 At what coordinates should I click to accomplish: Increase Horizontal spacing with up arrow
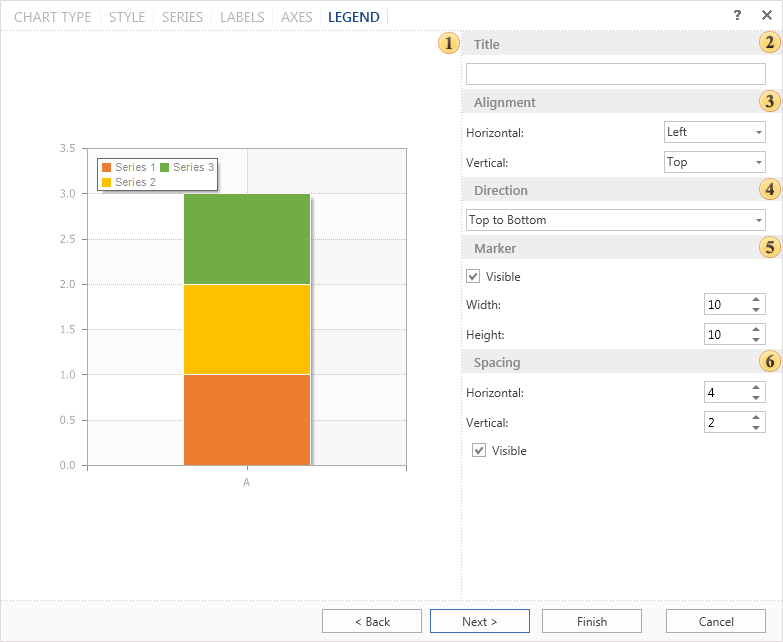(x=755, y=387)
